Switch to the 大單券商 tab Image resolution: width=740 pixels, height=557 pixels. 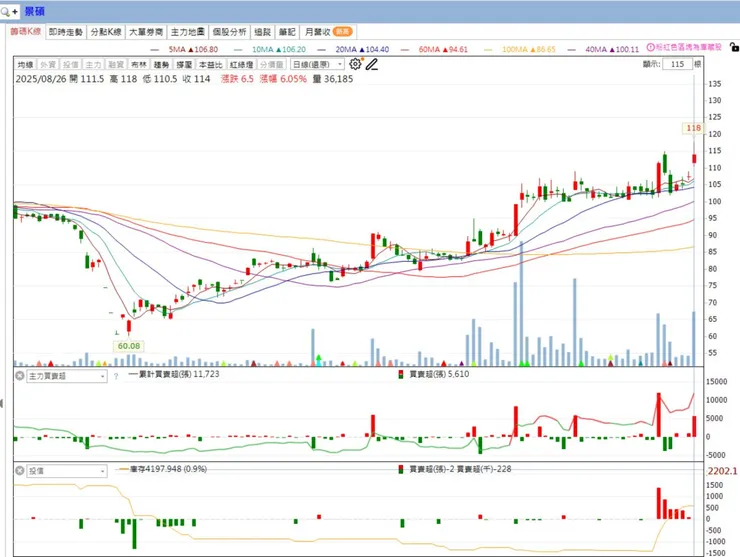146,32
